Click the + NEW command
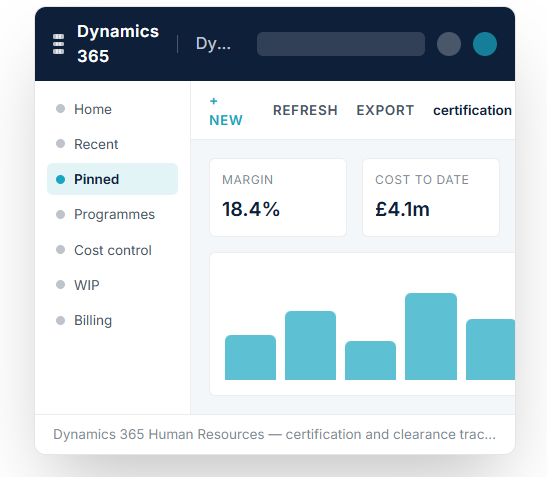The width and height of the screenshot is (547, 477). 226,111
